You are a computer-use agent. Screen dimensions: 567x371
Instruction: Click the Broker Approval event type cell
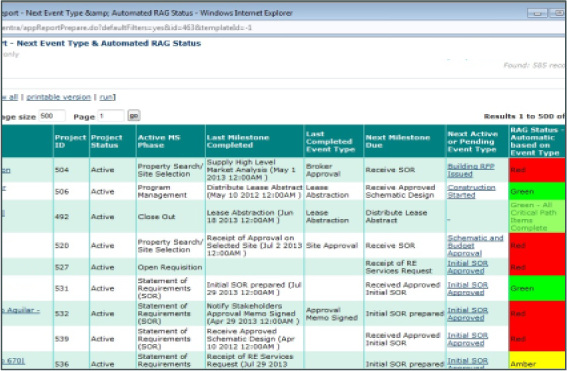[333, 170]
